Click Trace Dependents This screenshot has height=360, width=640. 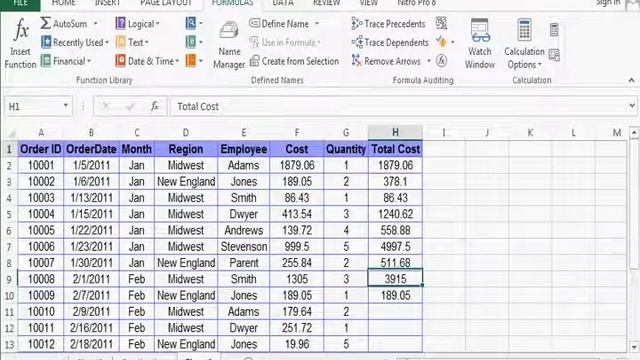[390, 42]
